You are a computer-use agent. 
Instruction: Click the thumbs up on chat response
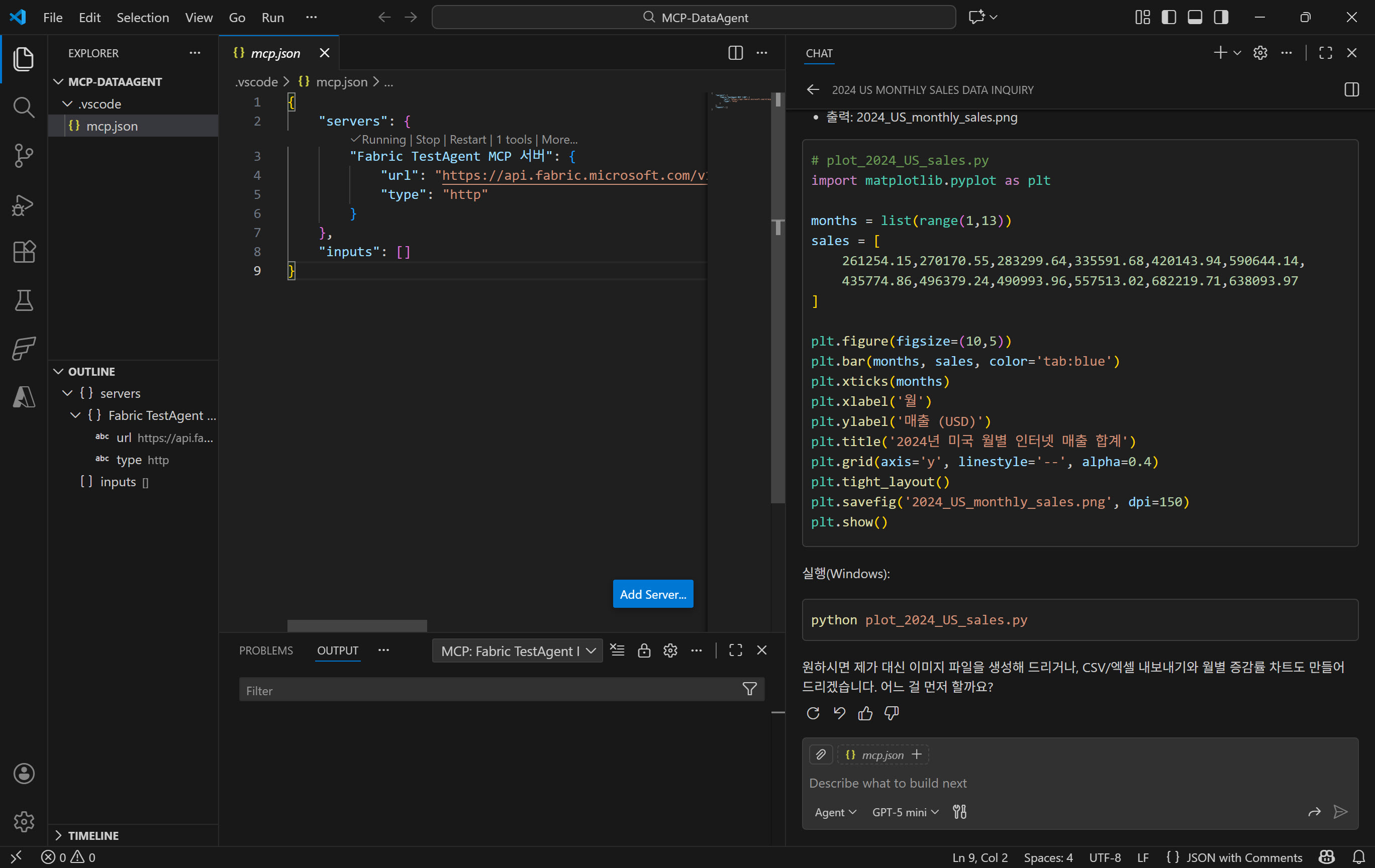[865, 713]
